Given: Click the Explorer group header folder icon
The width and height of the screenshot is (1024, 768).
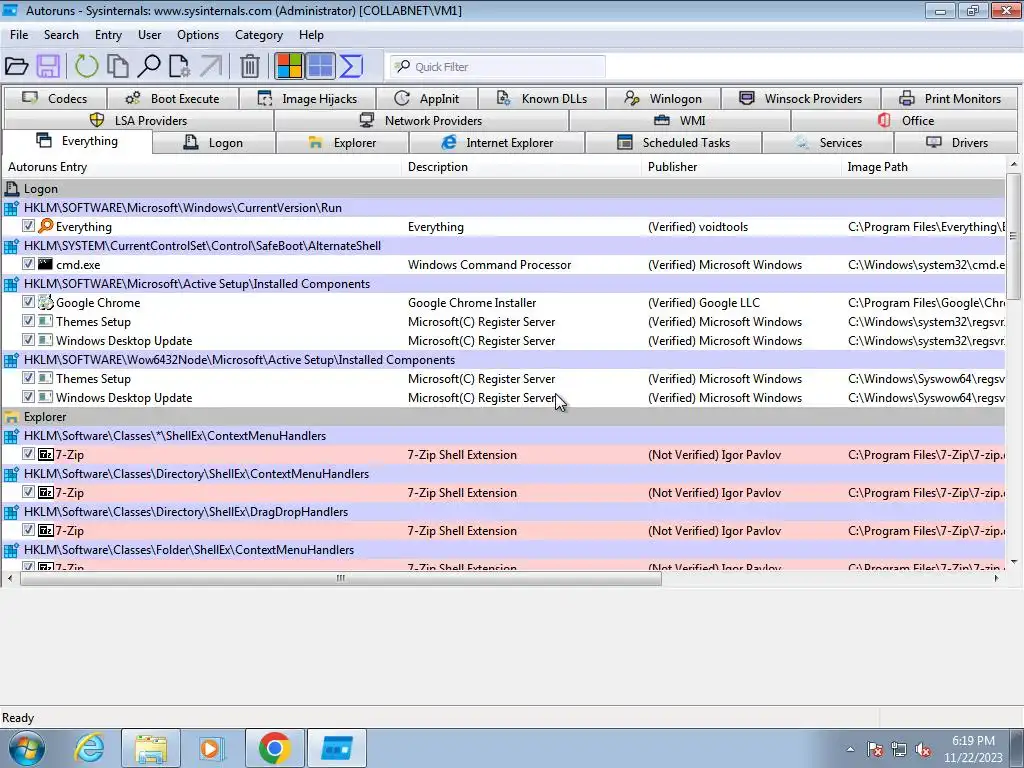Looking at the screenshot, I should tap(11, 417).
